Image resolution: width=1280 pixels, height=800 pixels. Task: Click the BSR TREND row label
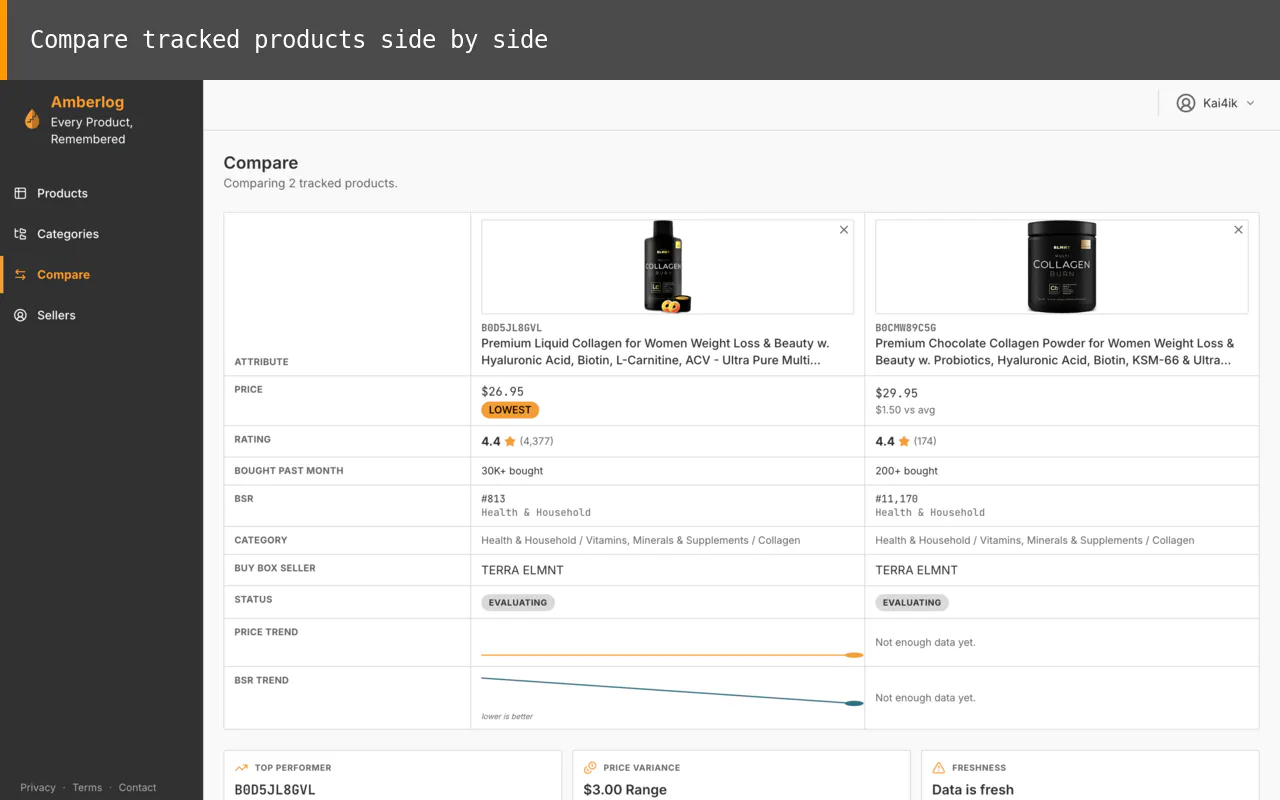(261, 680)
